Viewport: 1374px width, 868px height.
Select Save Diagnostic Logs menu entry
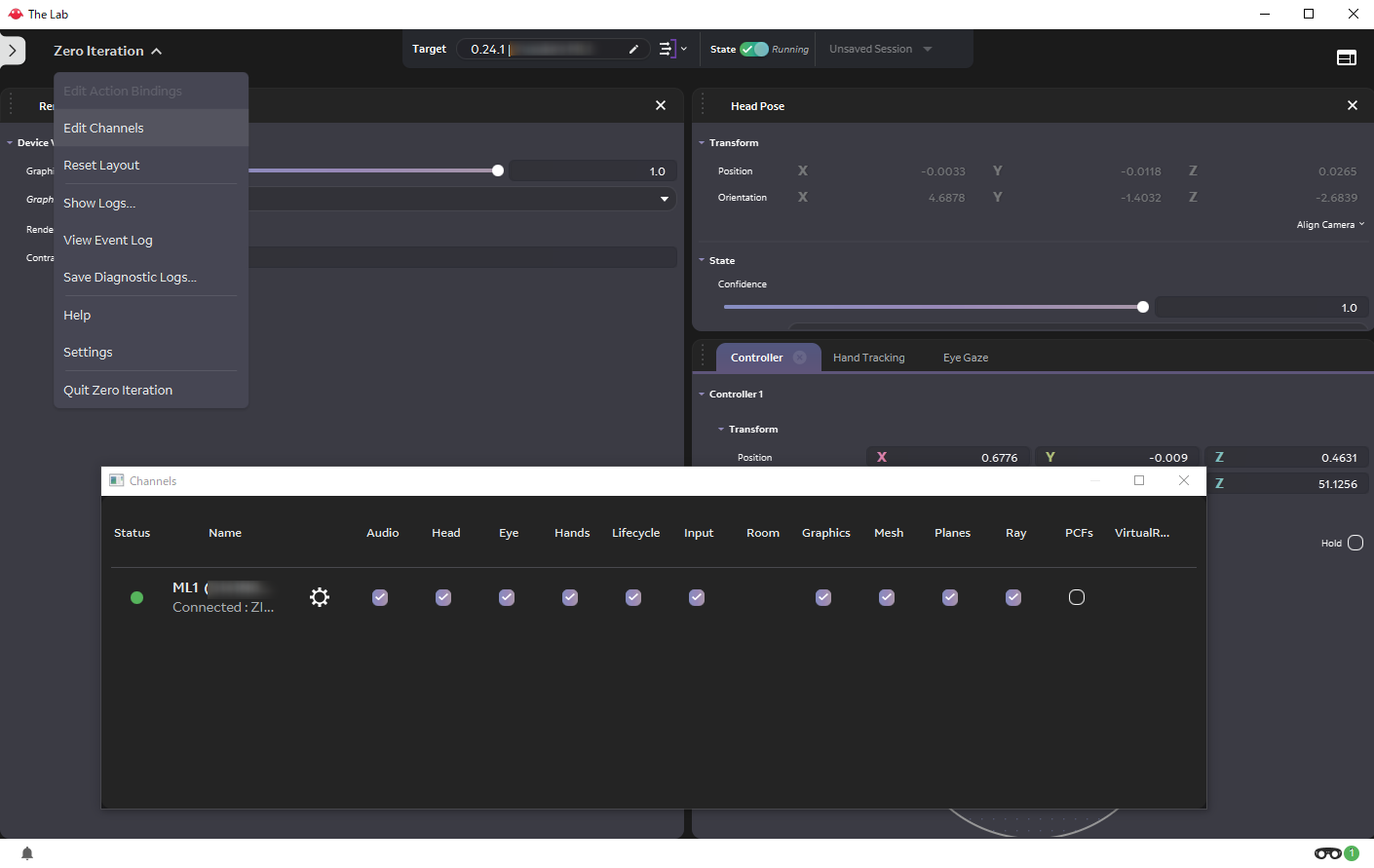[151, 277]
